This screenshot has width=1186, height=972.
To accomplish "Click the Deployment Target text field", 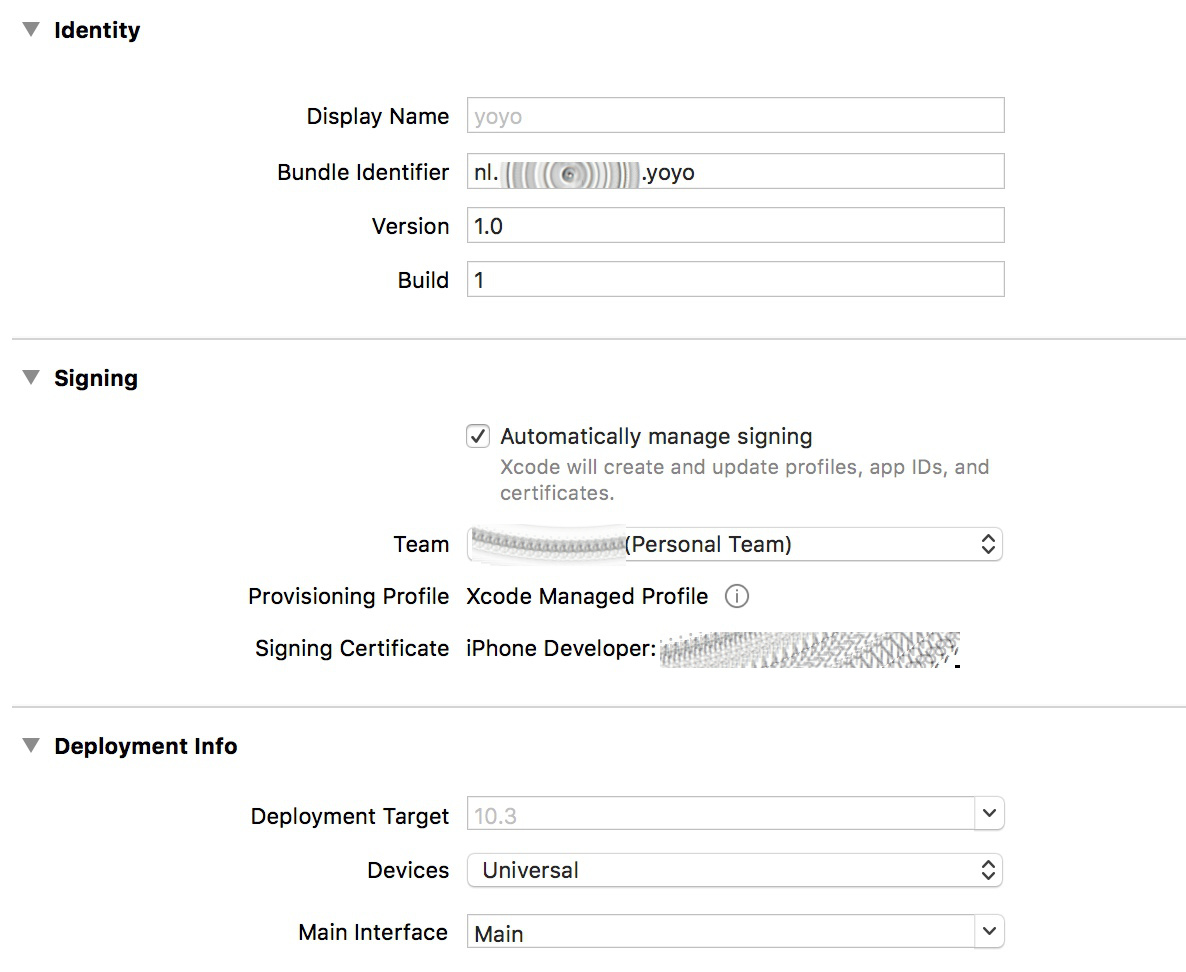I will coord(720,815).
